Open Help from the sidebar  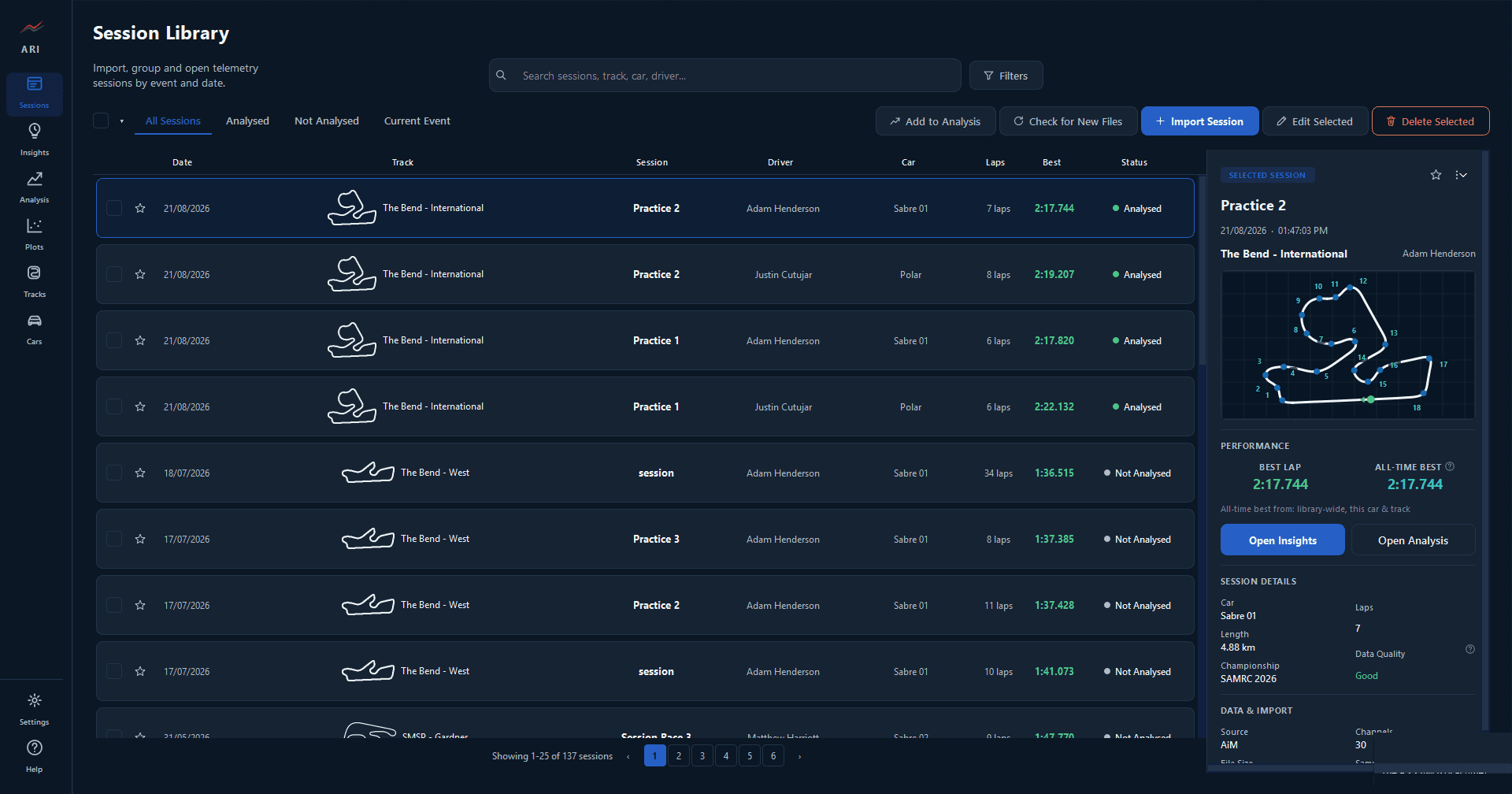coord(35,757)
